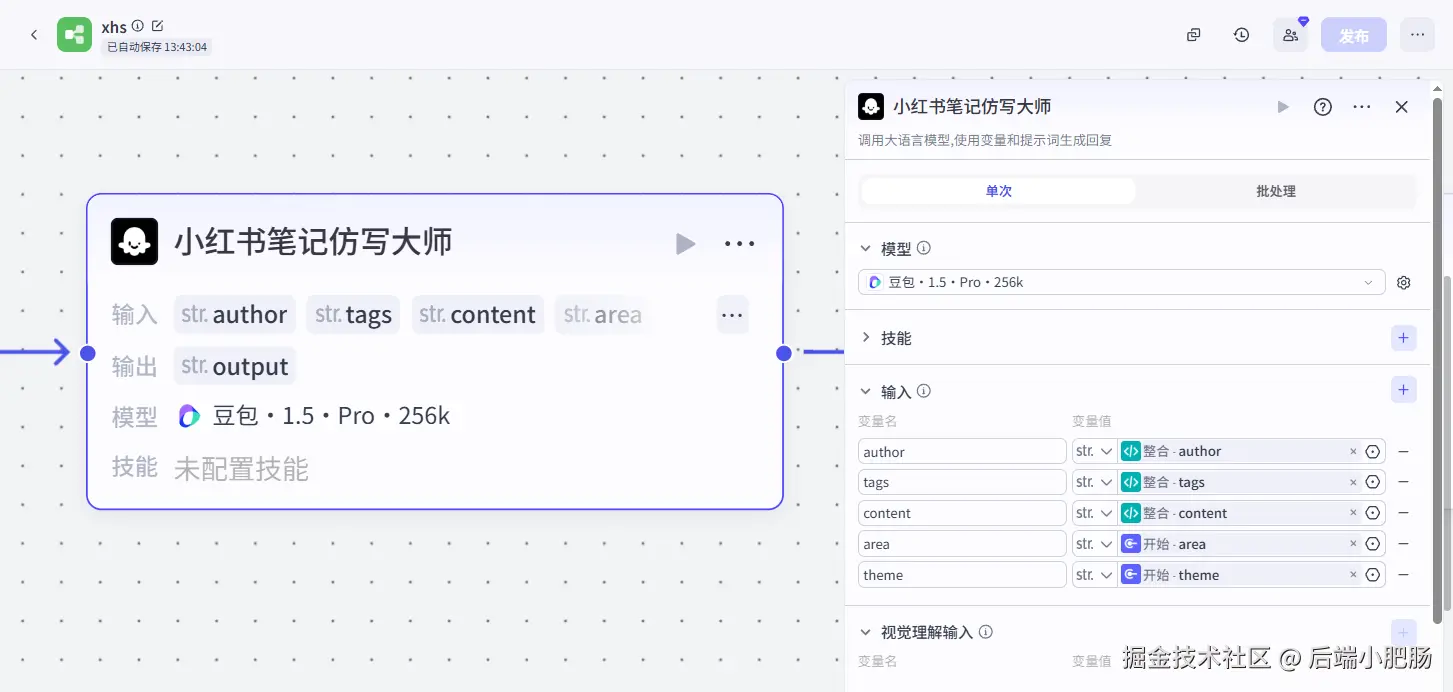The height and width of the screenshot is (692, 1453).
Task: Clear the 整合·content value
Action: pyautogui.click(x=1353, y=513)
